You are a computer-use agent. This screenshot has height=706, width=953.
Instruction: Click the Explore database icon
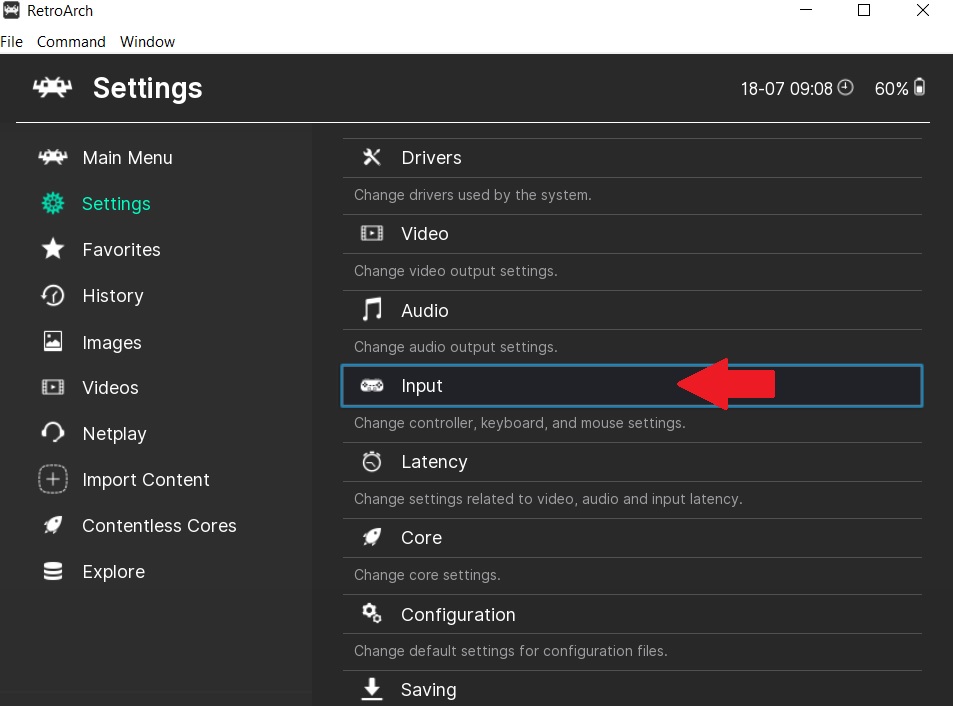click(53, 572)
